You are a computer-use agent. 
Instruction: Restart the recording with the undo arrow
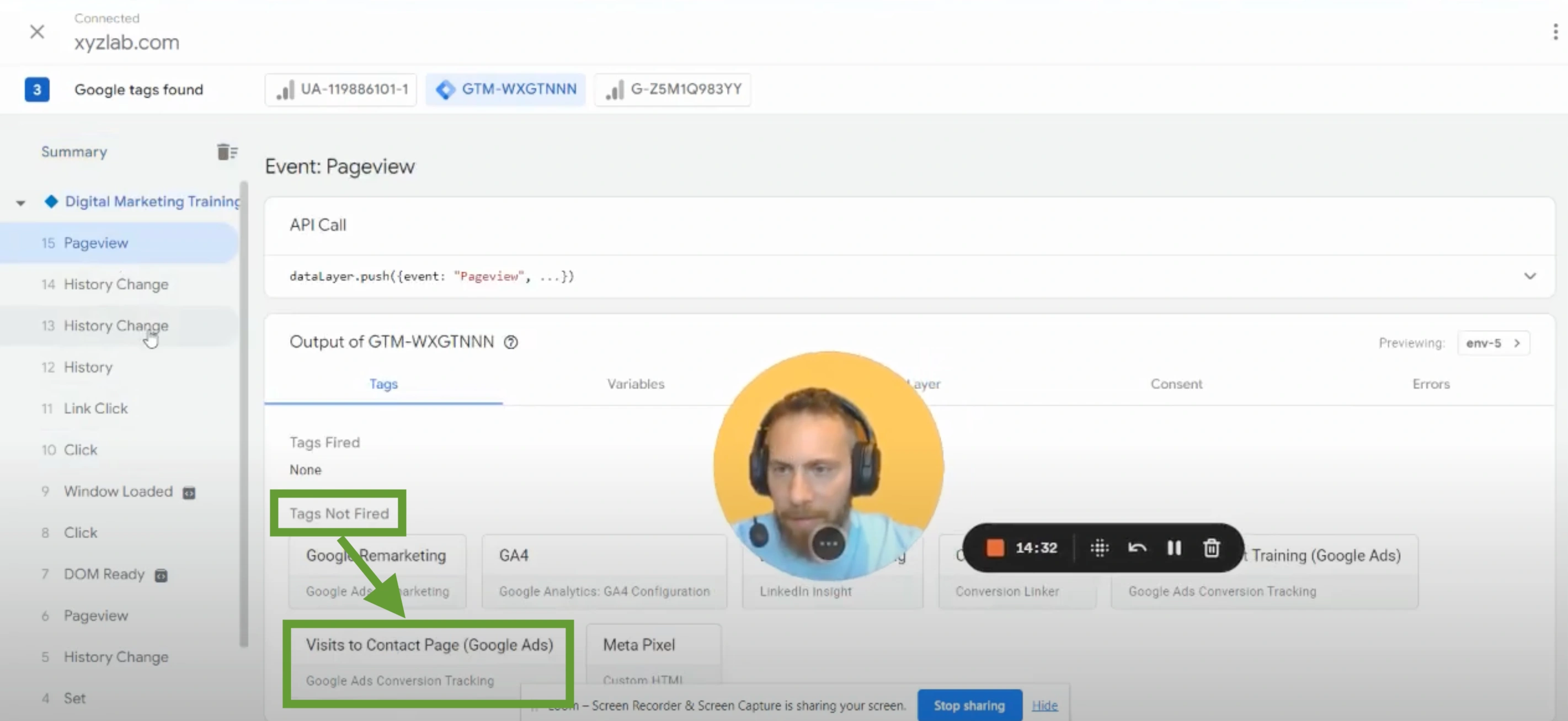tap(1137, 548)
